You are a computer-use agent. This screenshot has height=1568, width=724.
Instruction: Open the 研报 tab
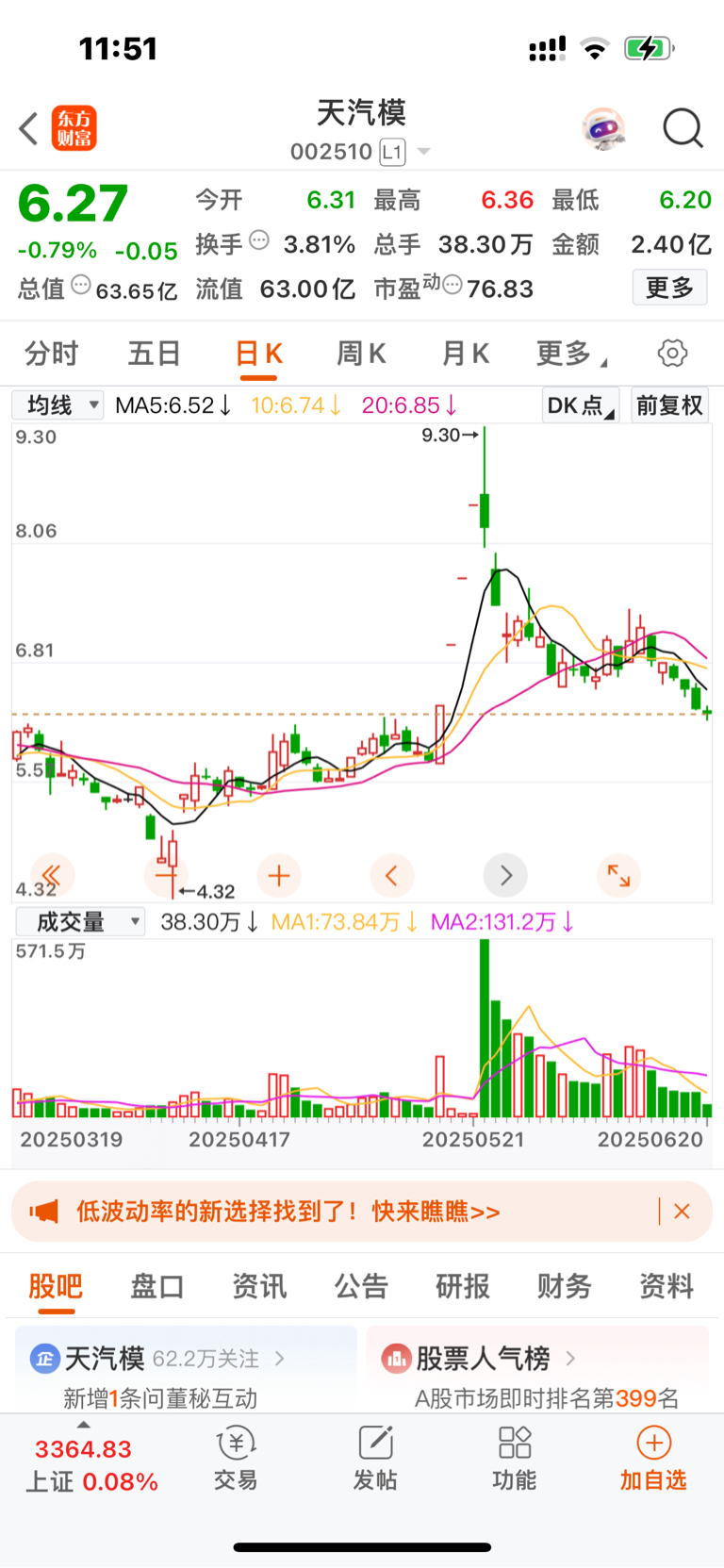pos(463,1286)
